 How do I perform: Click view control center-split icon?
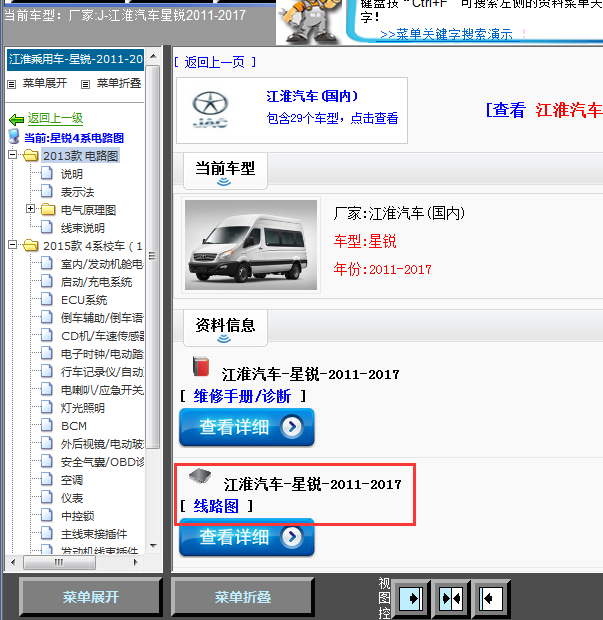(x=451, y=598)
